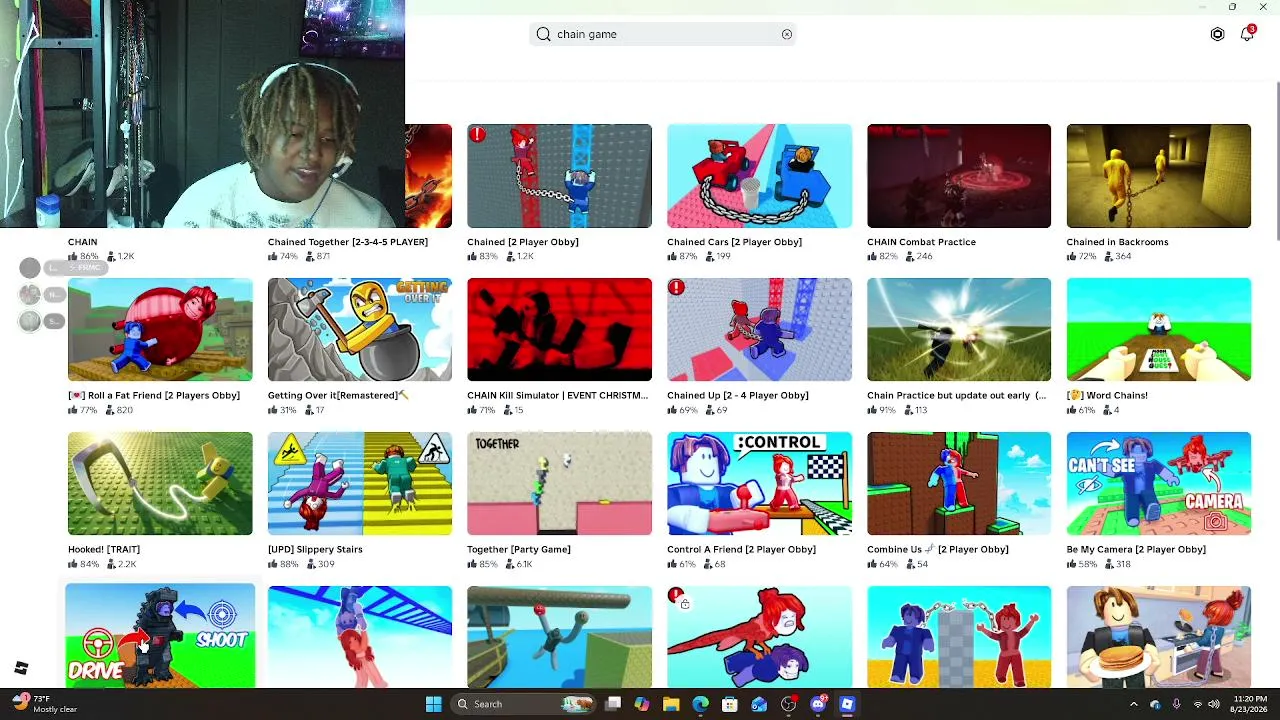Image resolution: width=1280 pixels, height=720 pixels.
Task: Click the '[UPD] Slippery Stairs' title text
Action: point(315,550)
